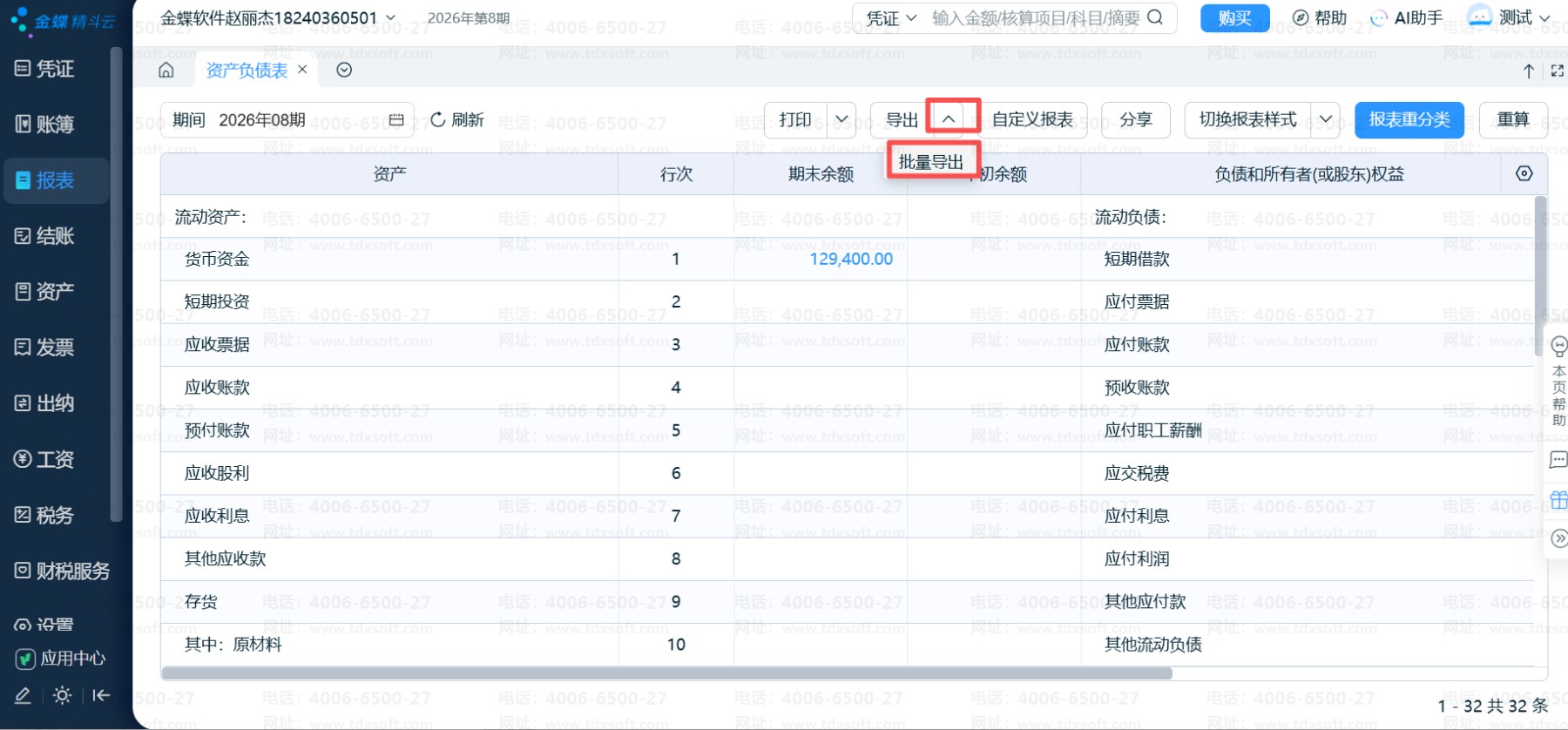Click the home icon tab
Image resolution: width=1568 pixels, height=730 pixels.
166,70
